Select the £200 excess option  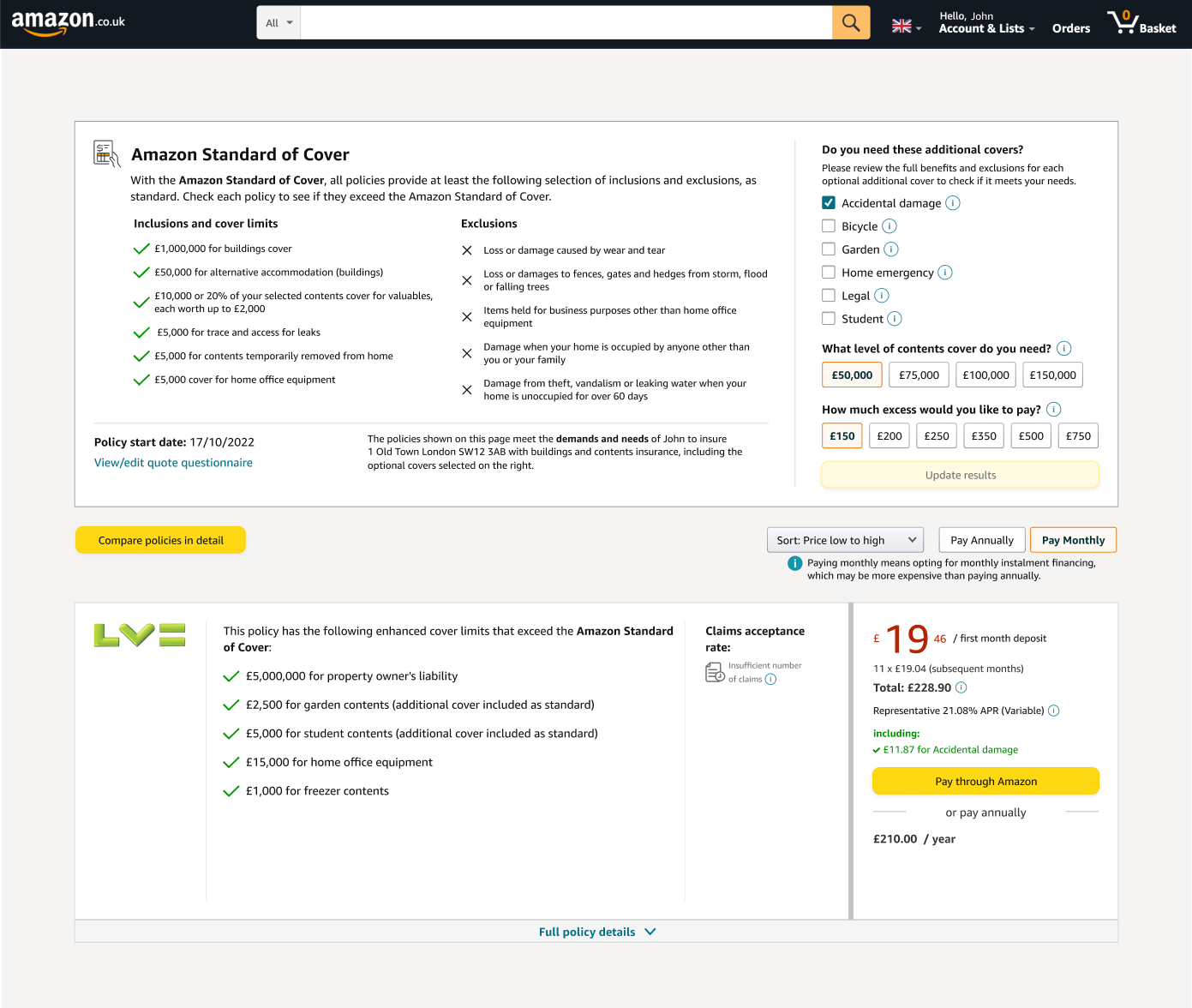tap(889, 435)
